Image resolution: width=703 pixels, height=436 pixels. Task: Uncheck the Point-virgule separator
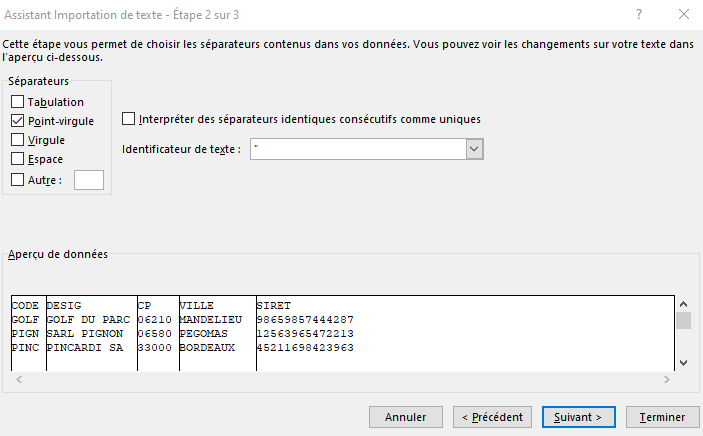[17, 121]
